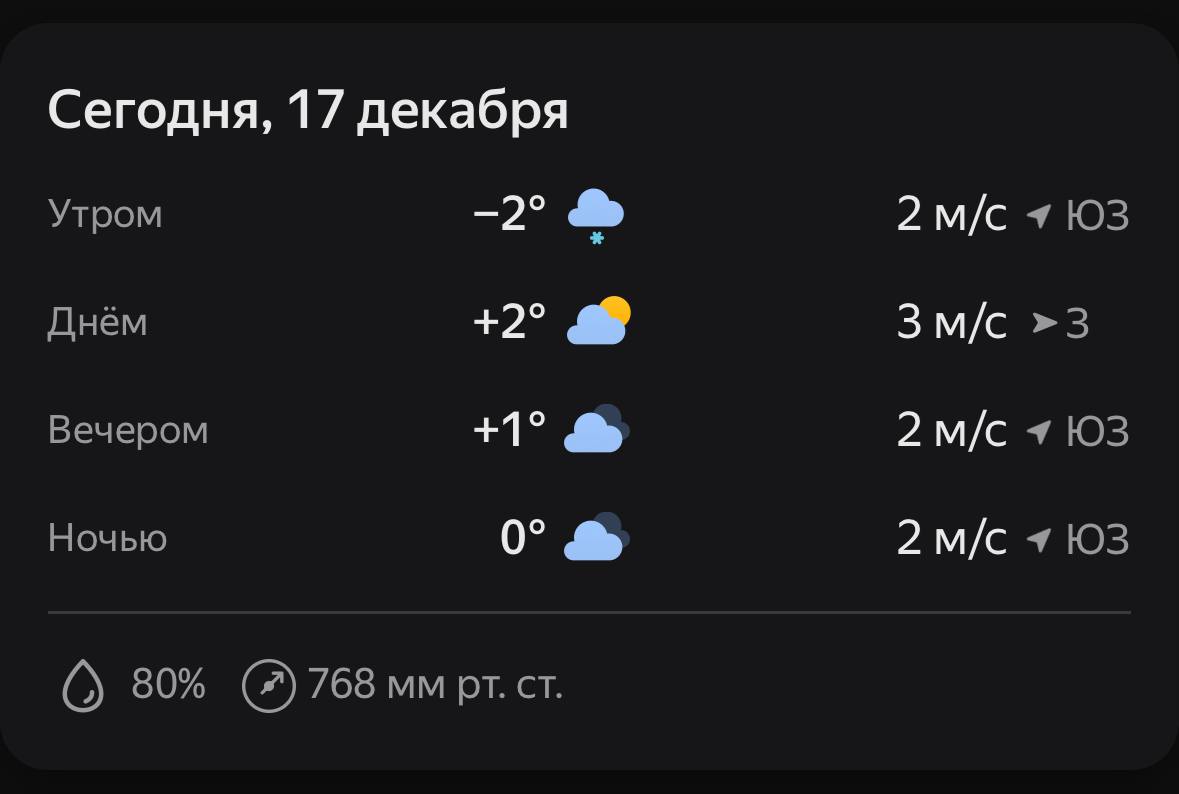Click the "Ночью" row label
Screen dimensions: 1179x794
point(107,538)
